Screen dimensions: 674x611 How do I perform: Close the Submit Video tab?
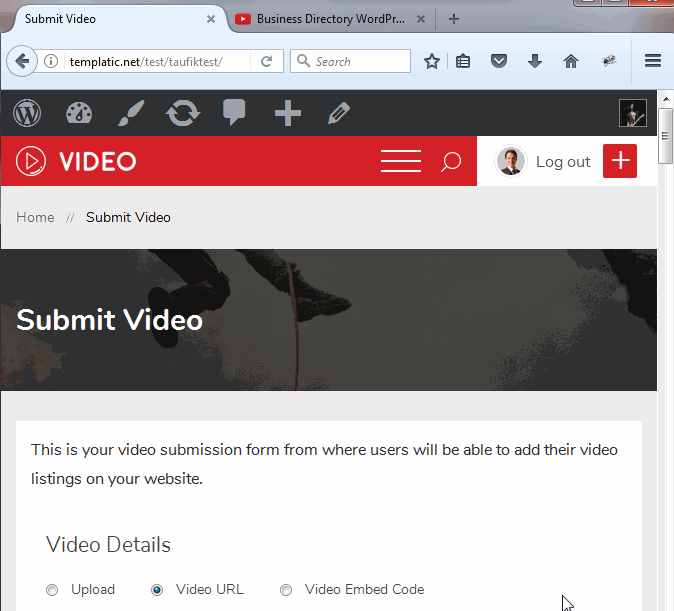click(x=211, y=19)
